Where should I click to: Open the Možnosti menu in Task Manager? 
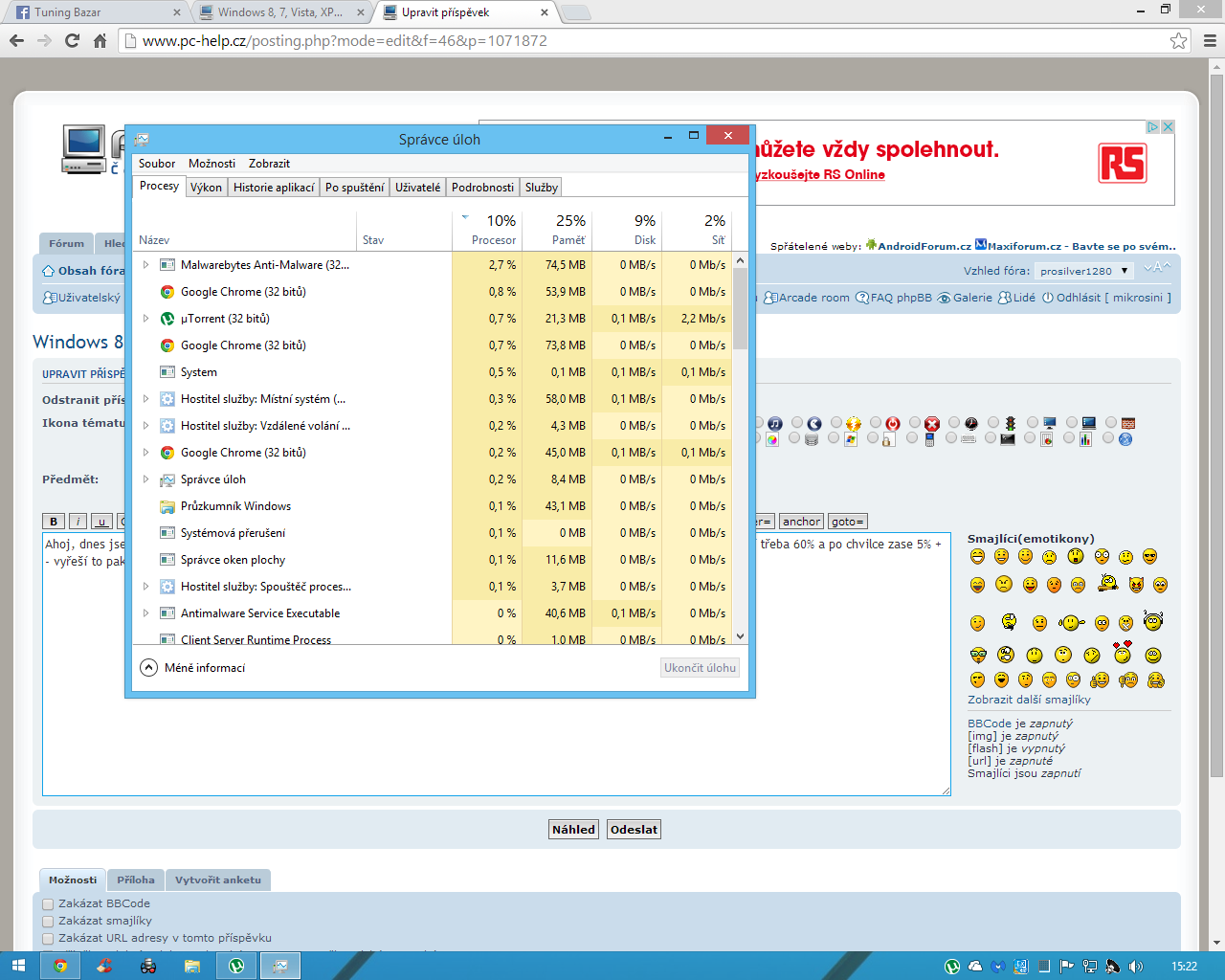pyautogui.click(x=212, y=164)
